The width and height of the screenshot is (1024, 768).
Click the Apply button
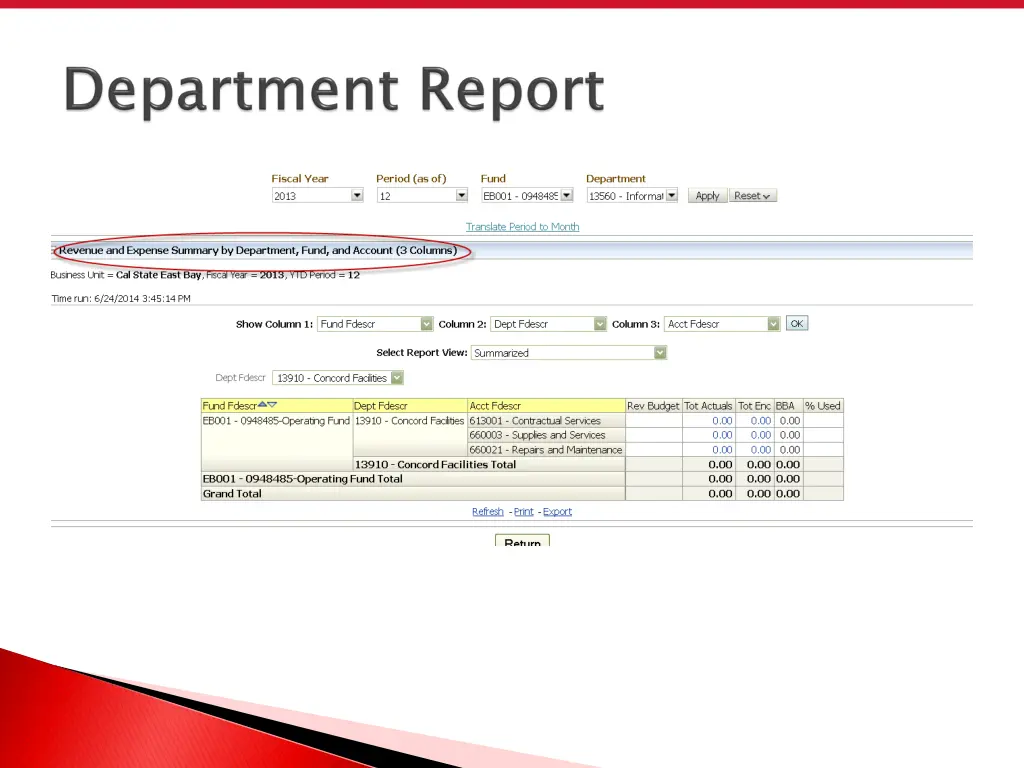coord(707,195)
